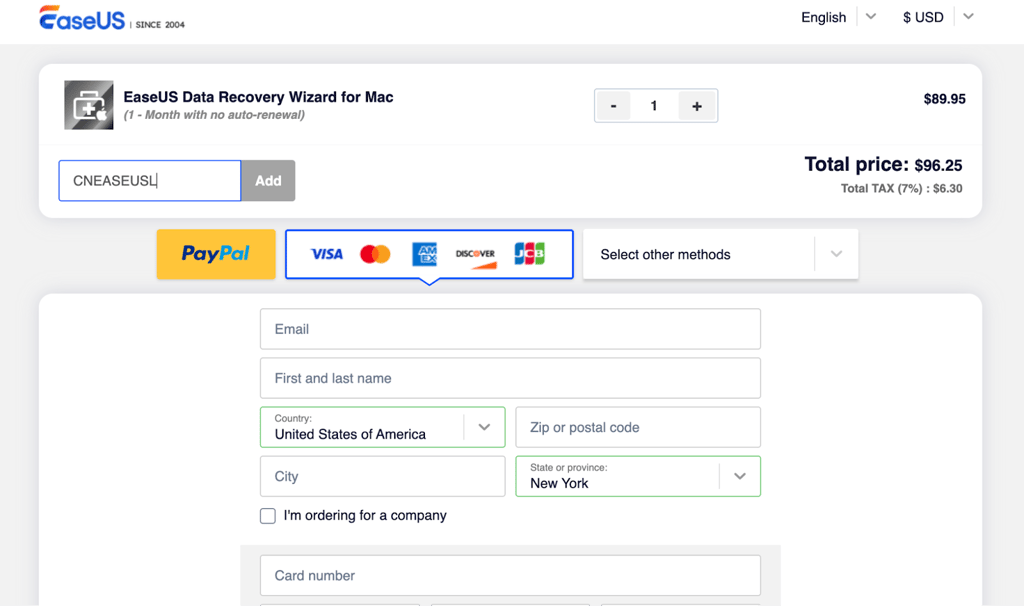Apply coupon with the Add button
Image resolution: width=1024 pixels, height=606 pixels.
[x=268, y=181]
